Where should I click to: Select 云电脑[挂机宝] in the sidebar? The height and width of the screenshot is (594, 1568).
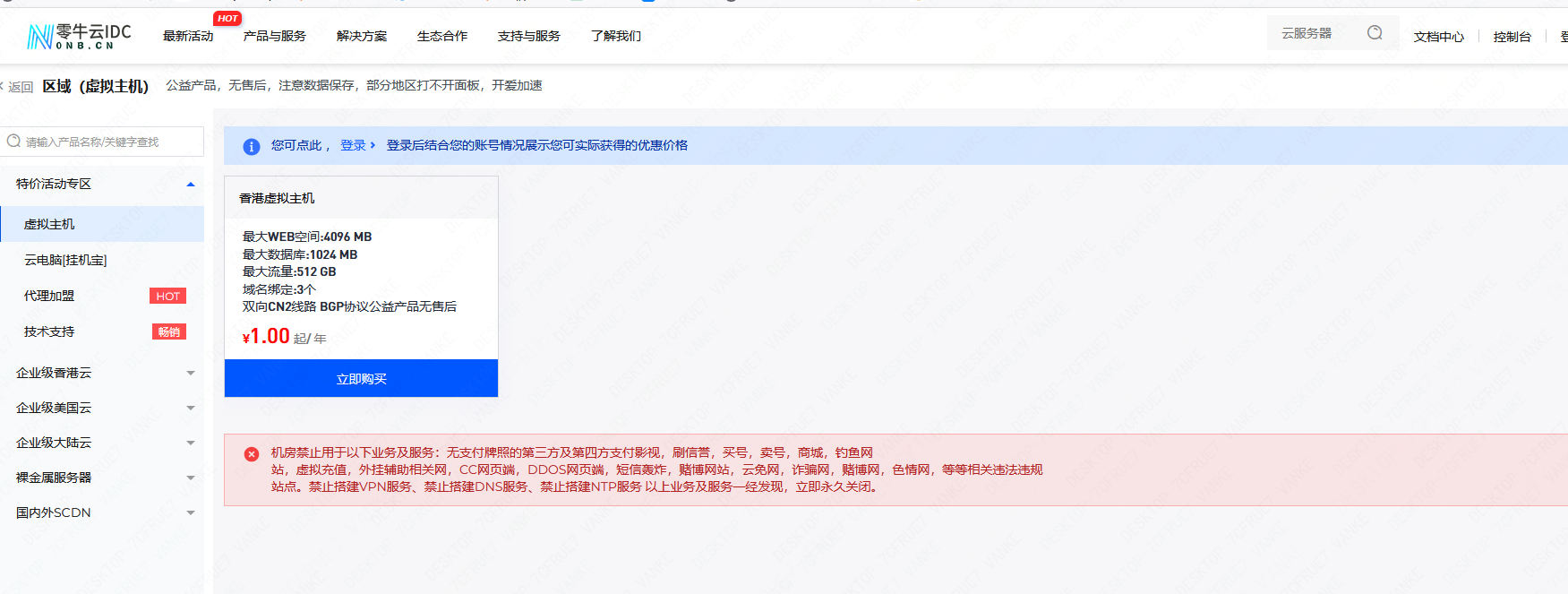65,260
